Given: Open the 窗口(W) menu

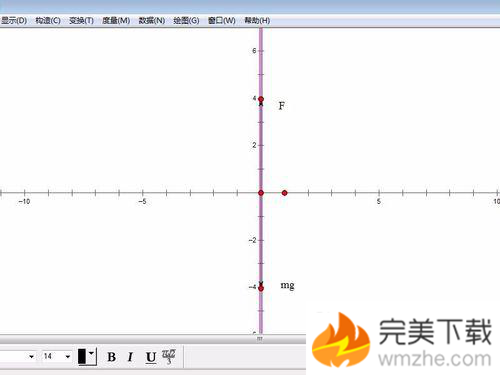Looking at the screenshot, I should coord(222,21).
